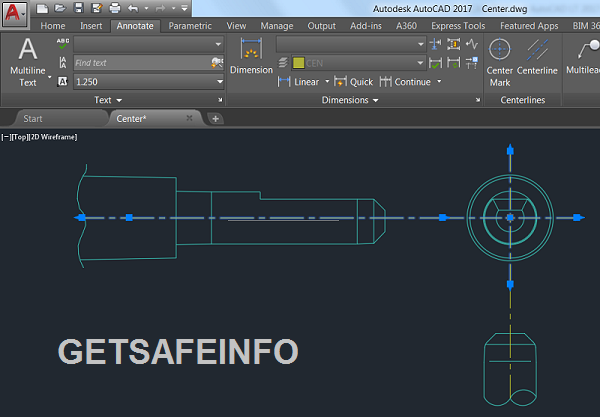Image resolution: width=600 pixels, height=417 pixels.
Task: Click the Dimension Jogged Linear icon
Action: pos(472,44)
